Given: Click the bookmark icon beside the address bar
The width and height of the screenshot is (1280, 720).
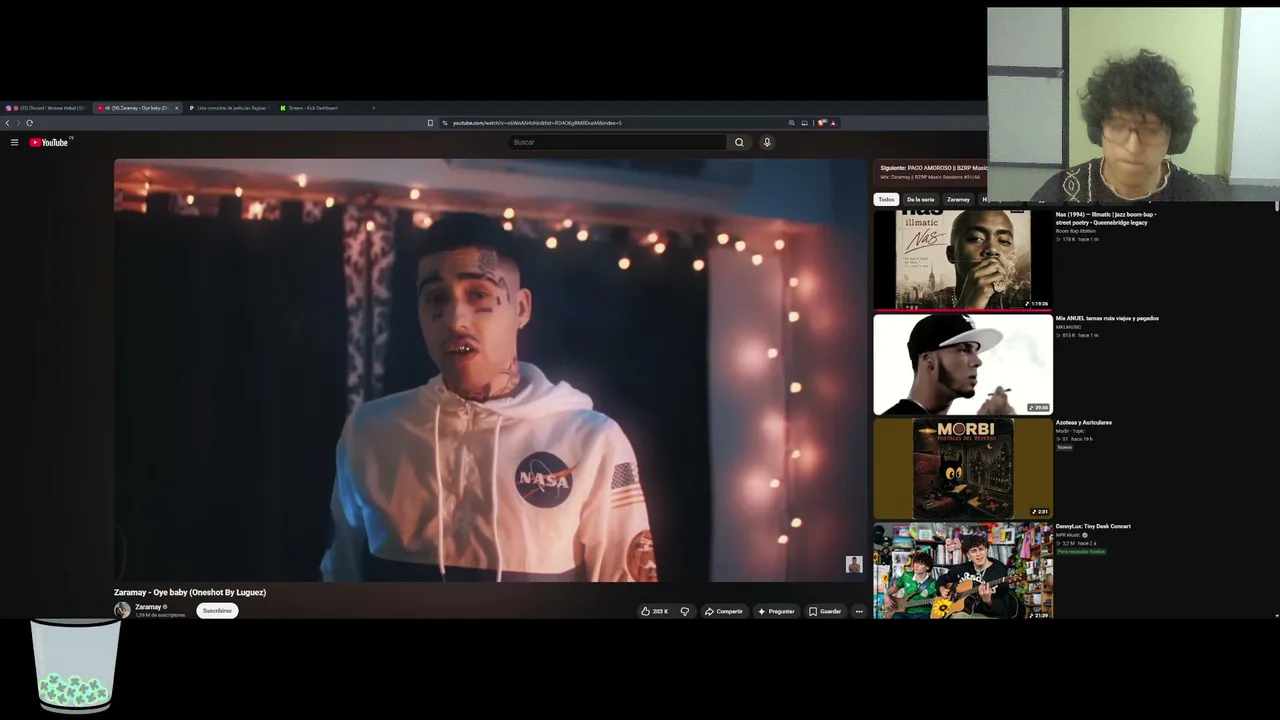Looking at the screenshot, I should point(430,123).
